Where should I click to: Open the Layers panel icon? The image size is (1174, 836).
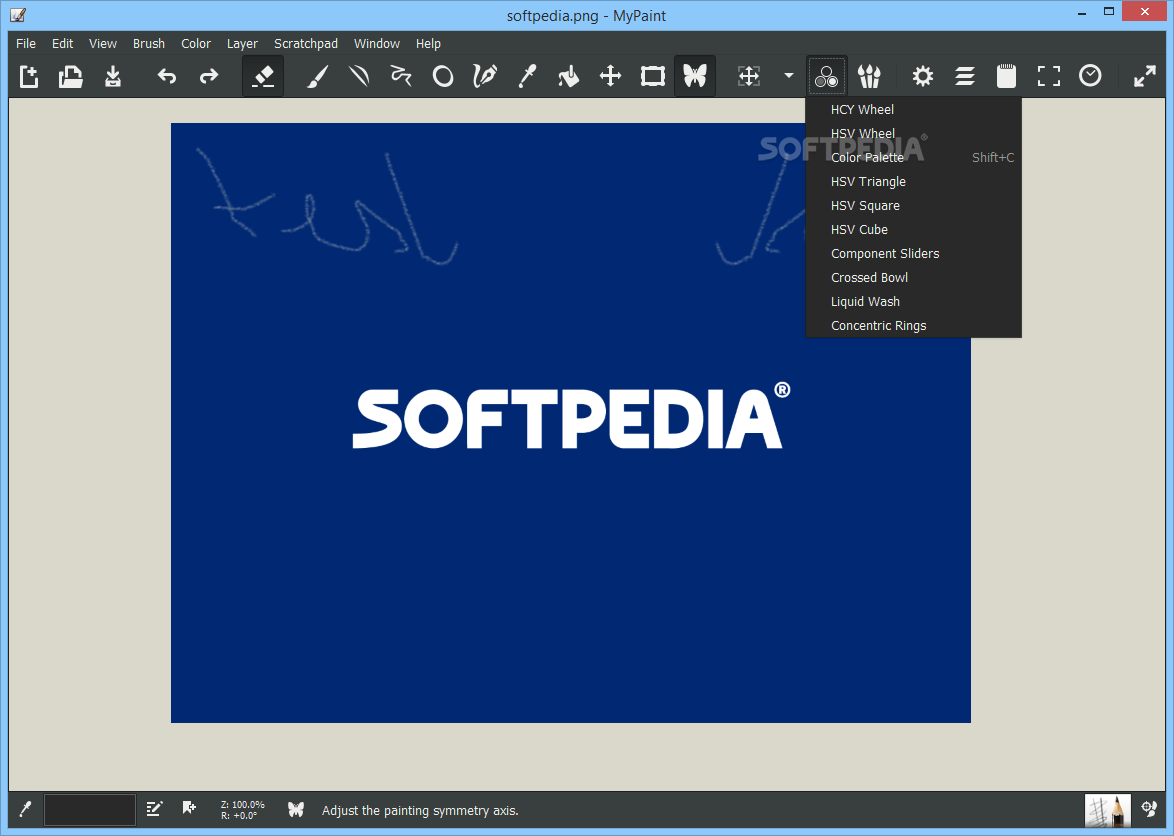coord(964,76)
